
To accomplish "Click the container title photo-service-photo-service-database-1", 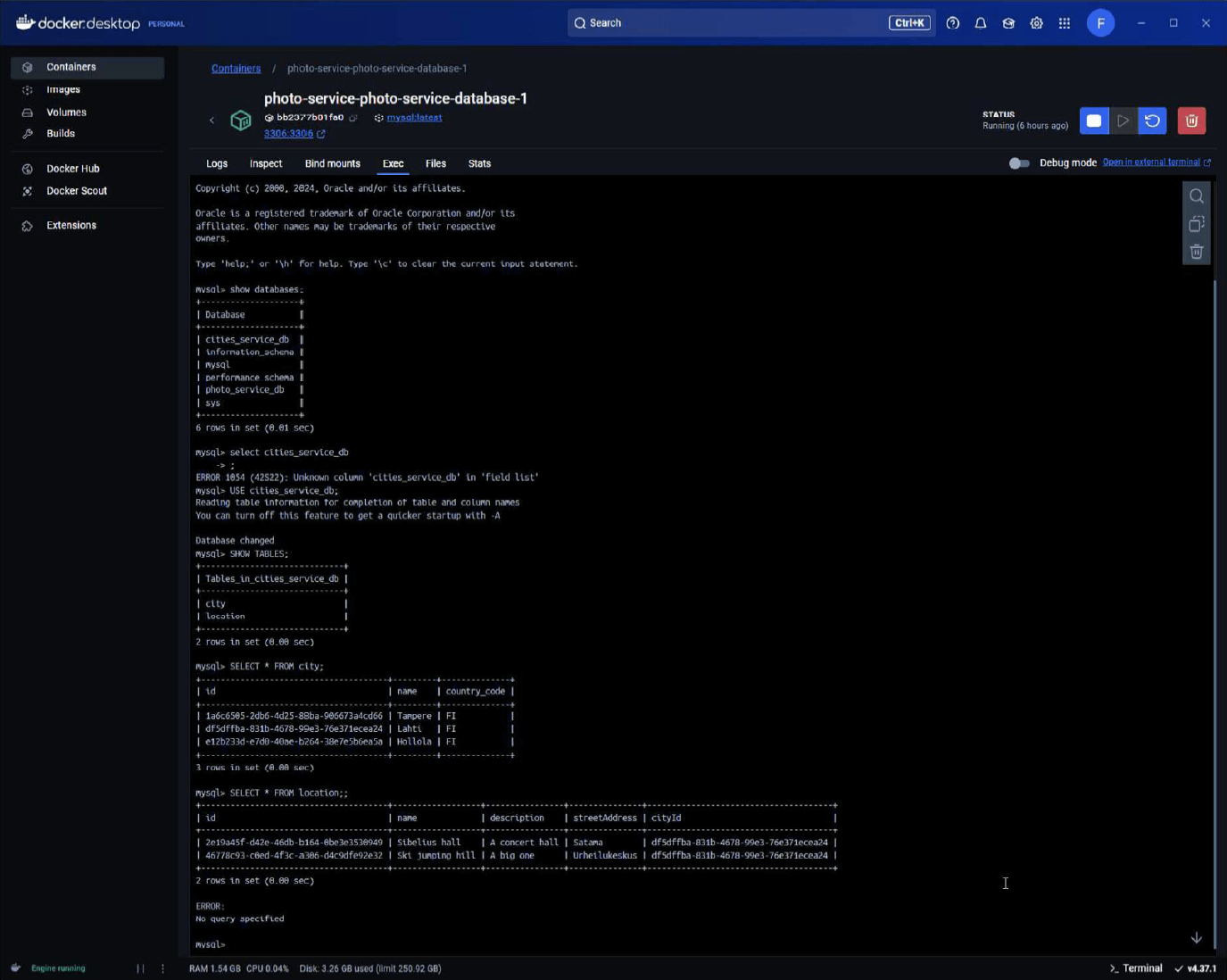I will tap(395, 98).
